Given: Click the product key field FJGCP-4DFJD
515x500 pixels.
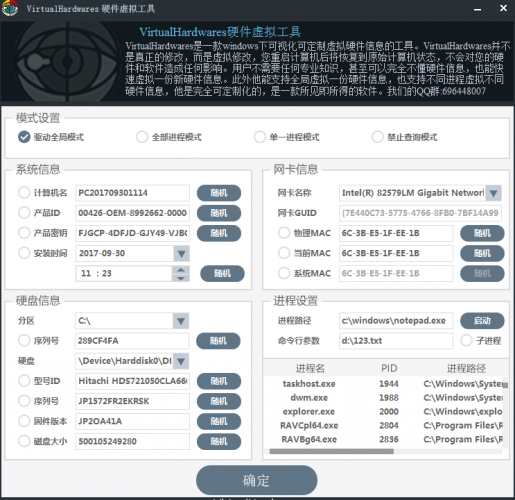Looking at the screenshot, I should (132, 233).
